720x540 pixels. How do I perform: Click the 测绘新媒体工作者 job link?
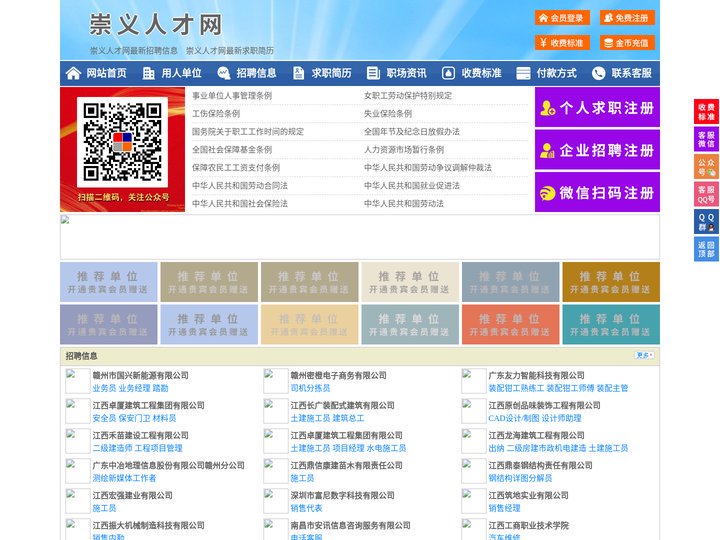[124, 478]
